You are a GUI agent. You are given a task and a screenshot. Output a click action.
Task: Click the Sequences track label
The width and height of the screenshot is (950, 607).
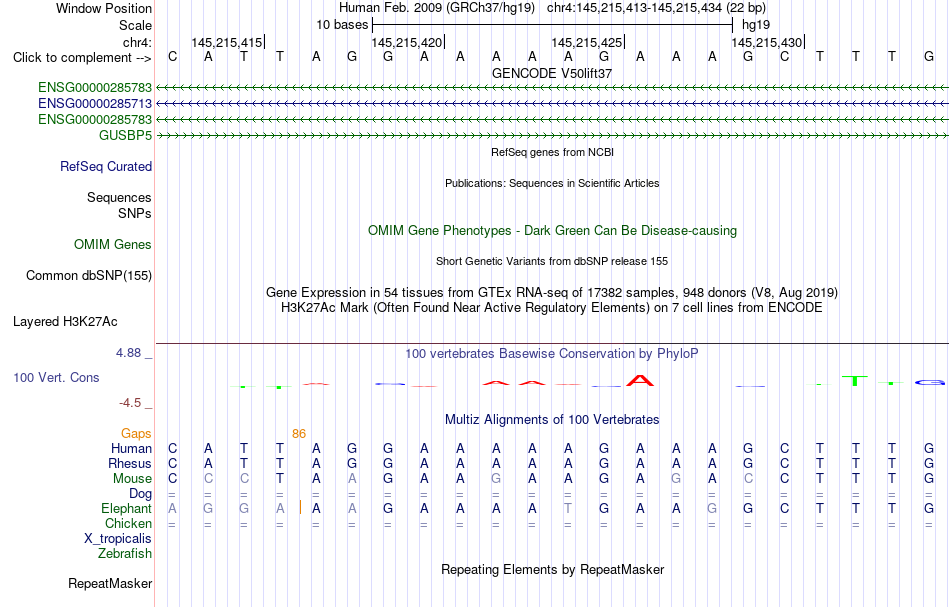119,197
